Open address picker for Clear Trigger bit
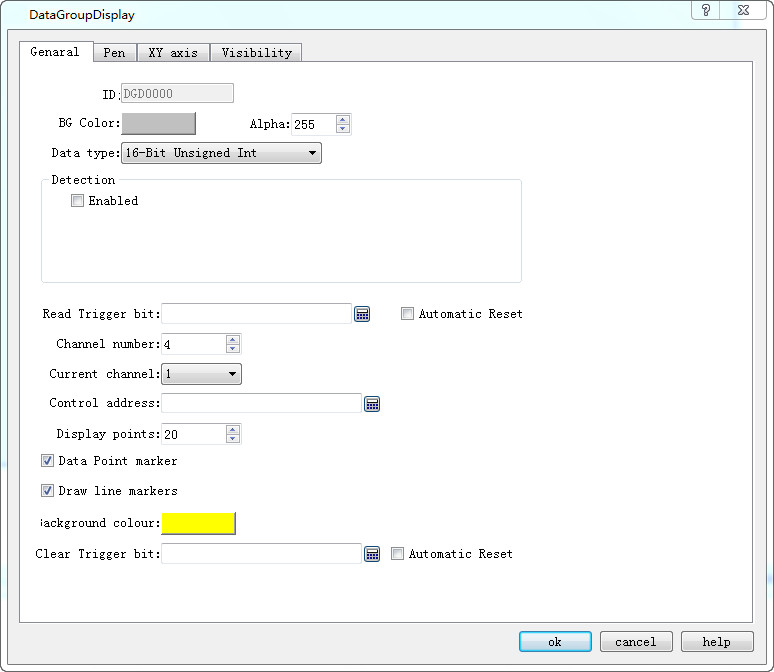Viewport: 774px width, 672px height. pyautogui.click(x=372, y=554)
